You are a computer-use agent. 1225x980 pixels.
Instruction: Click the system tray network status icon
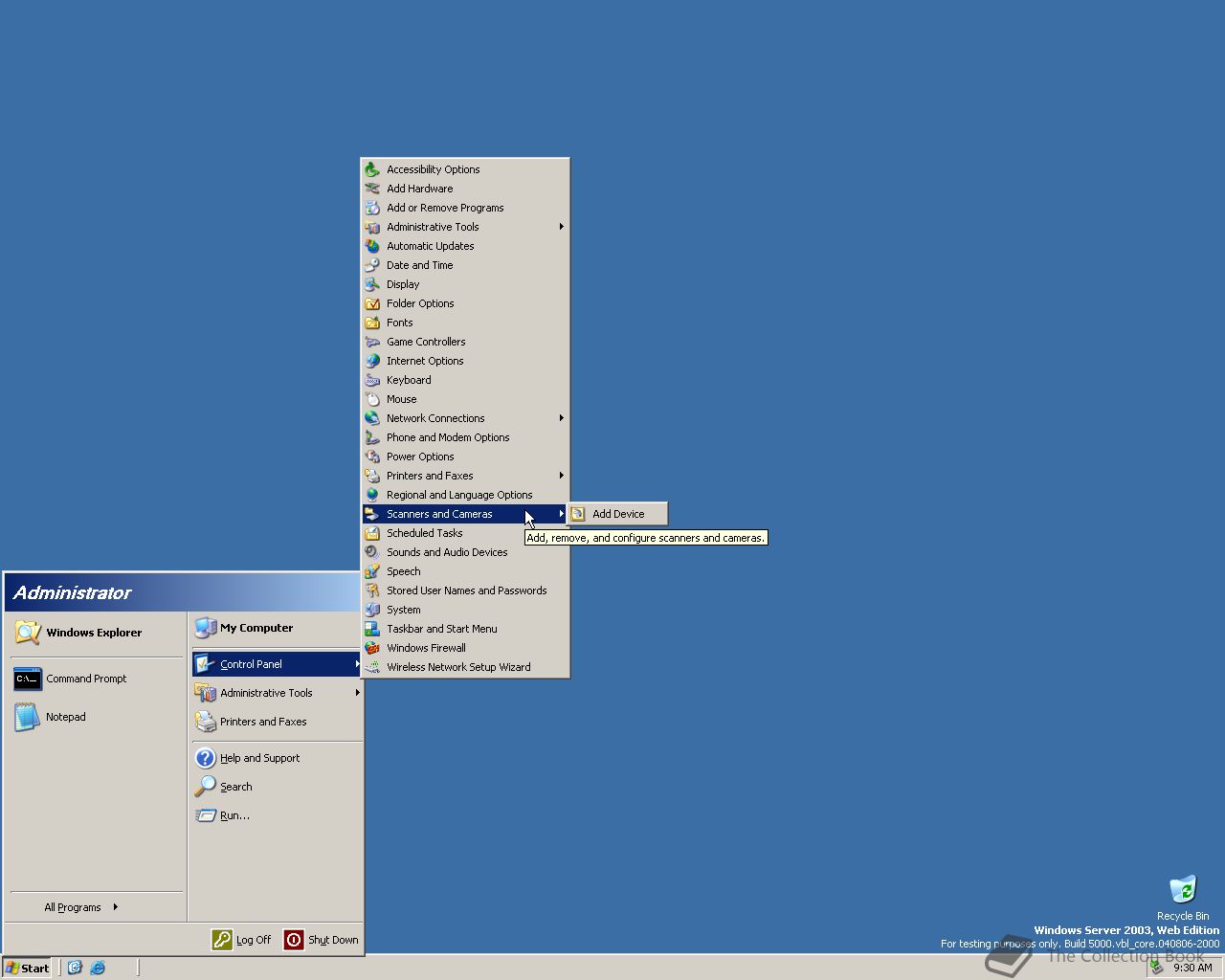click(x=1157, y=968)
